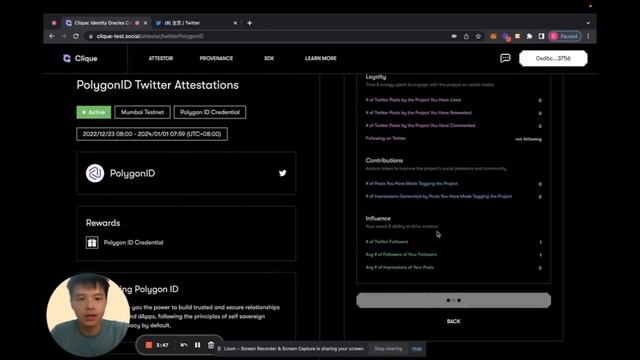The width and height of the screenshot is (640, 360).
Task: Open the LEARN MORE navigation item
Action: click(321, 58)
